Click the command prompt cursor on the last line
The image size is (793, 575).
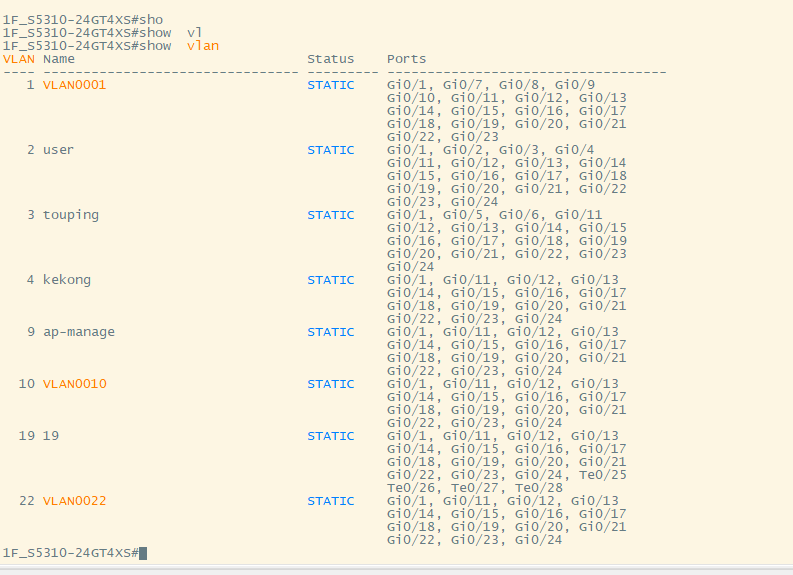tap(143, 553)
